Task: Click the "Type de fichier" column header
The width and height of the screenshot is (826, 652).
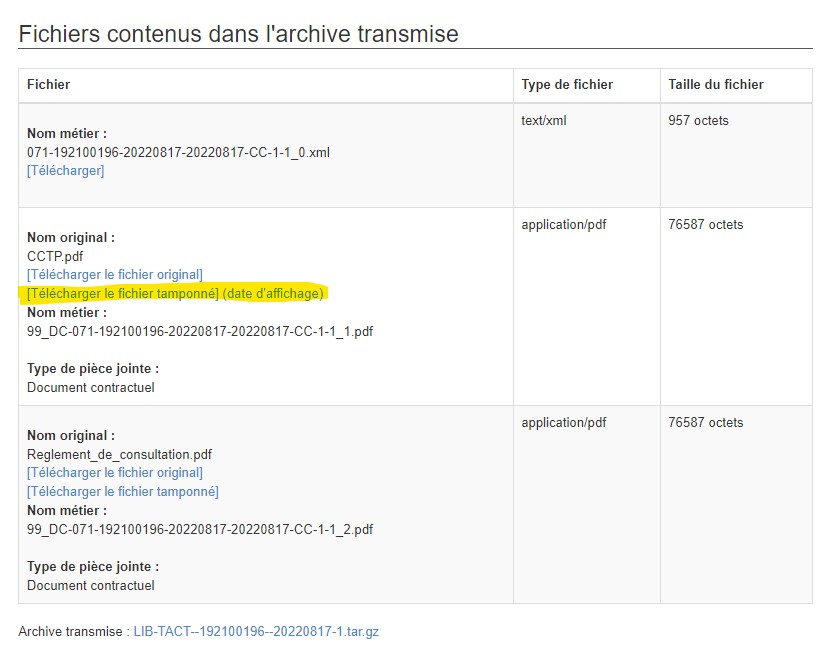Action: [x=567, y=85]
